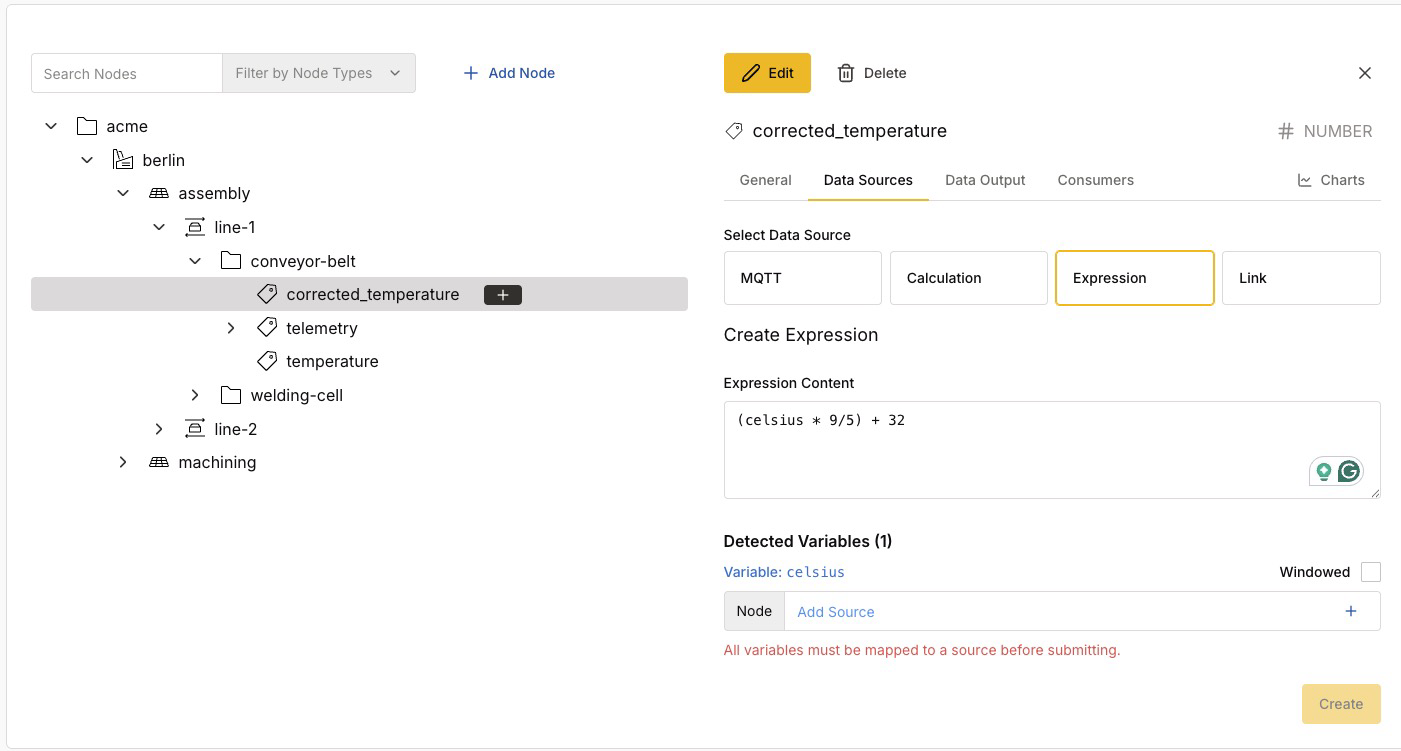Click the telemetry tag icon
Viewport: 1401px width, 751px height.
(x=267, y=328)
